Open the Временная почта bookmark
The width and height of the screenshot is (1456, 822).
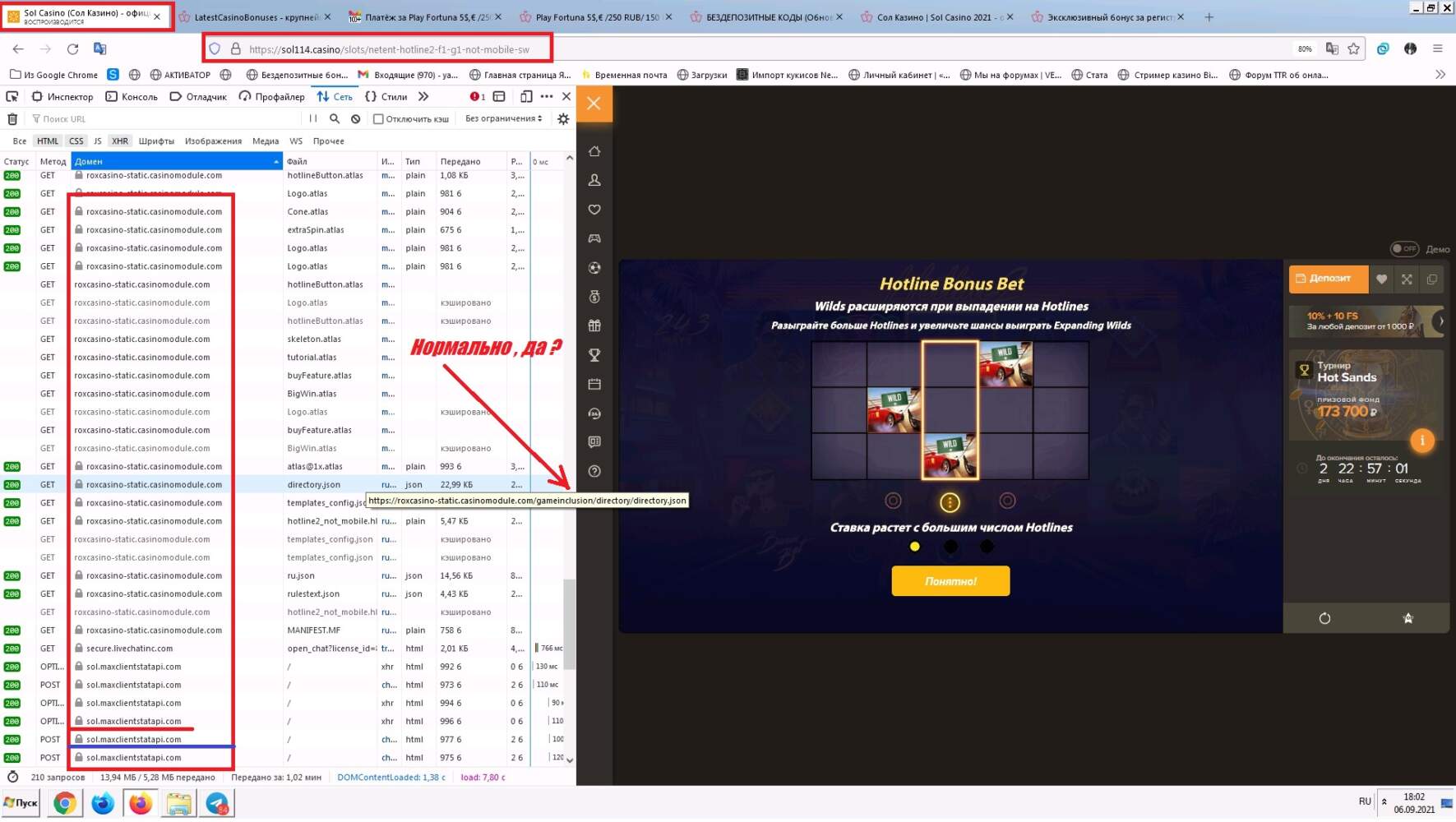(624, 75)
